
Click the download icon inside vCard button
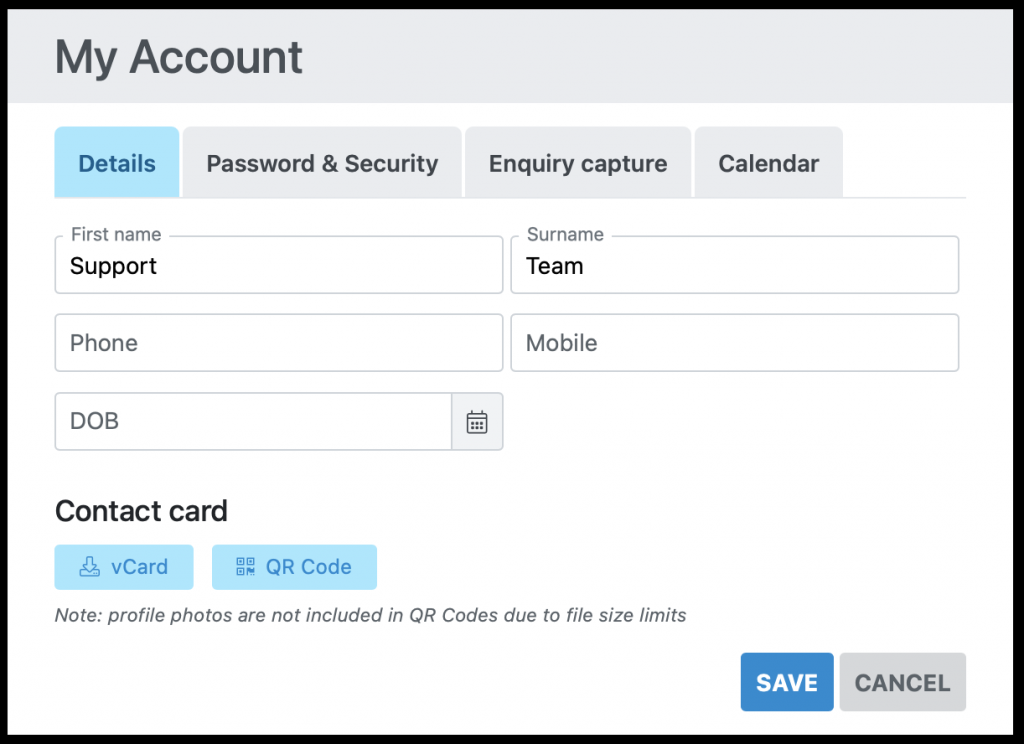90,567
